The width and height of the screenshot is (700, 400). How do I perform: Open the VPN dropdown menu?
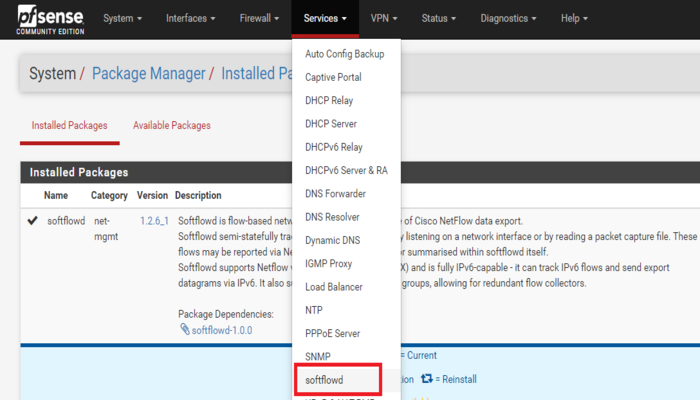[384, 18]
